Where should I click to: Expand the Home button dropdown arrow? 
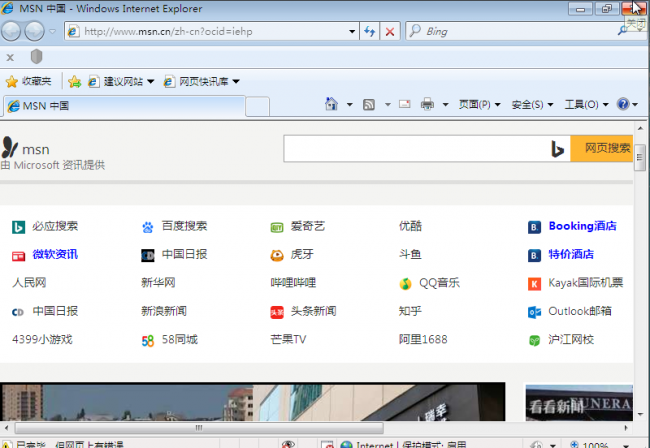(349, 104)
